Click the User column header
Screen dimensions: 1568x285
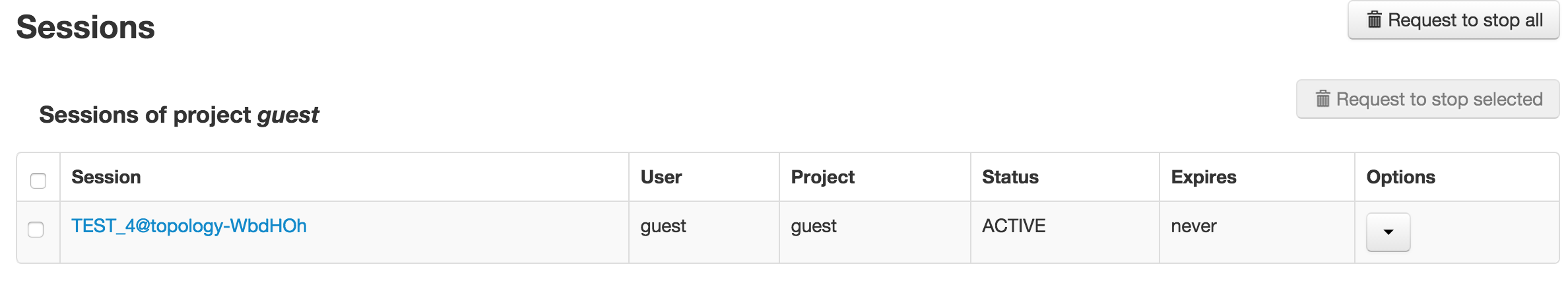(661, 177)
